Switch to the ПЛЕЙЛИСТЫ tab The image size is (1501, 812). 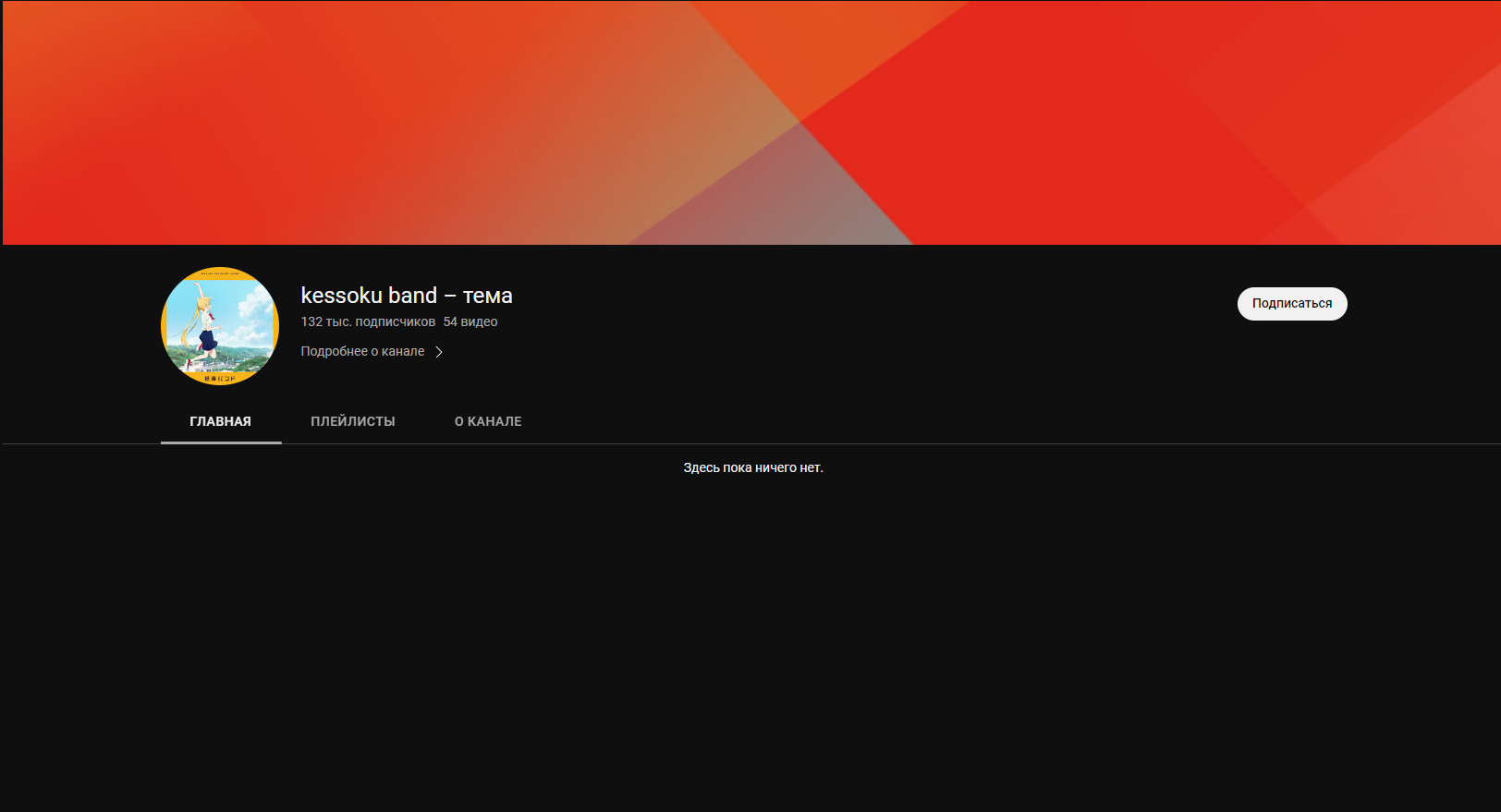point(352,421)
